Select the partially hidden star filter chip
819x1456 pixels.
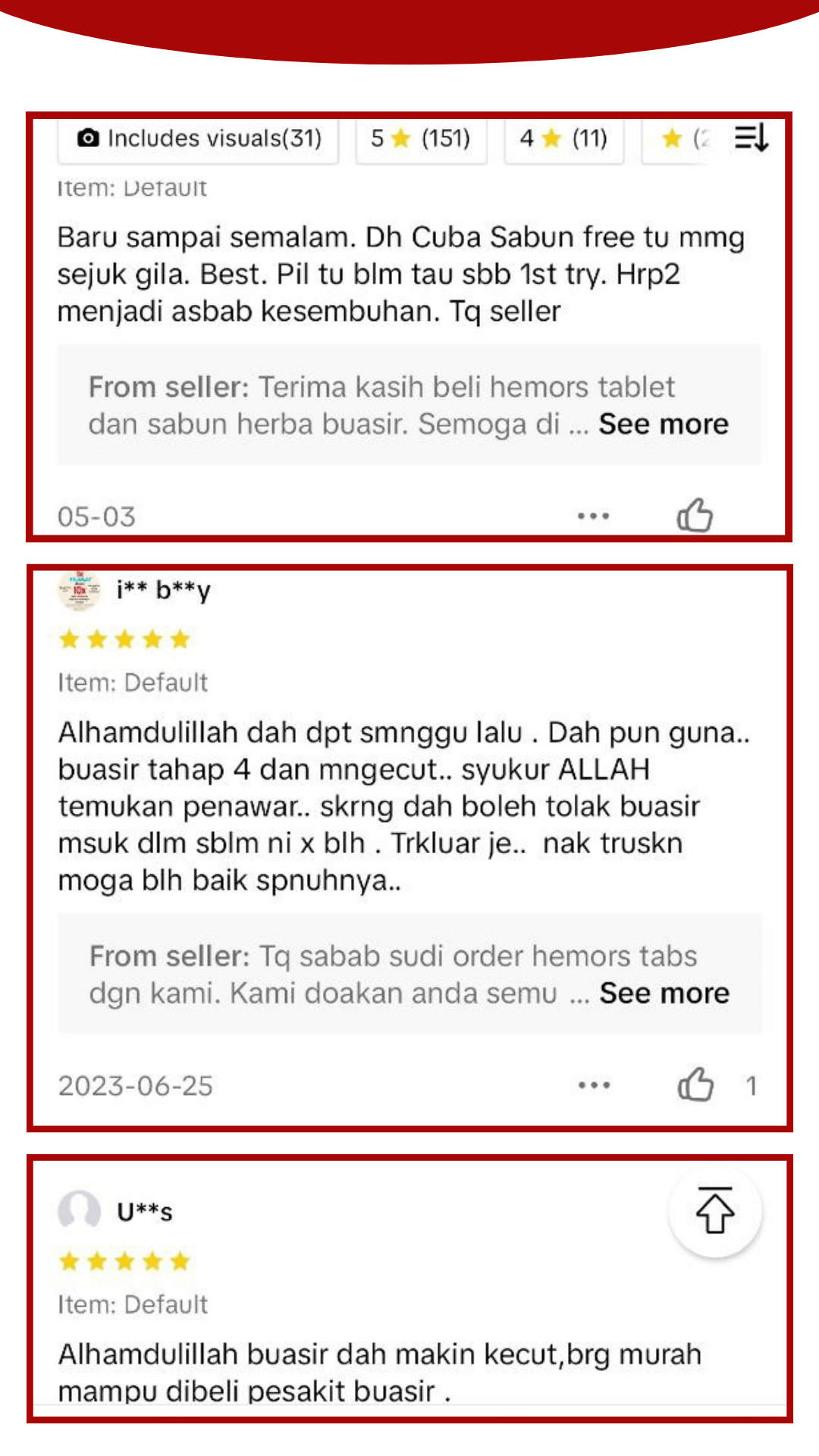(x=679, y=140)
